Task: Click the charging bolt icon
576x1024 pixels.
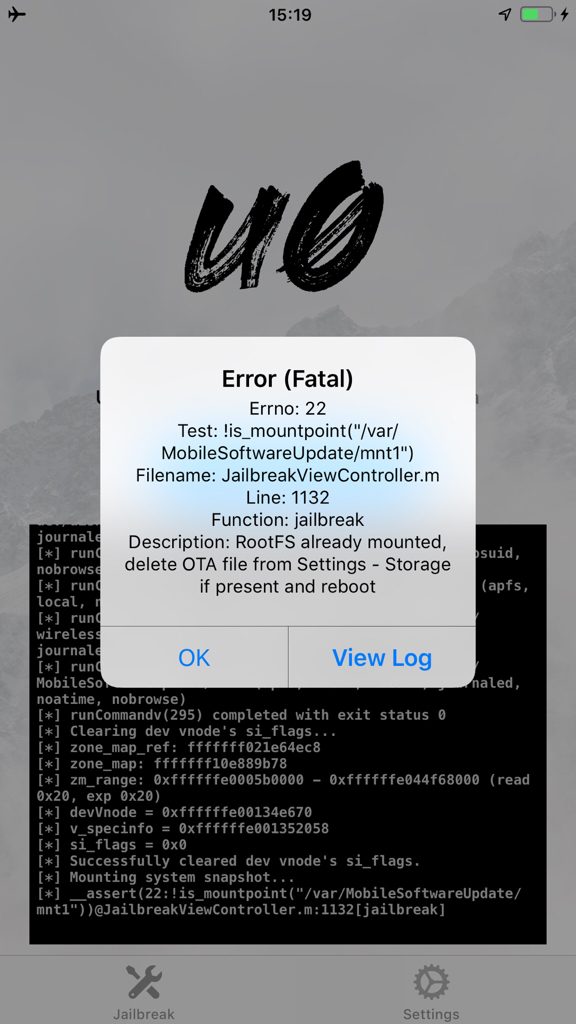Action: pos(564,14)
